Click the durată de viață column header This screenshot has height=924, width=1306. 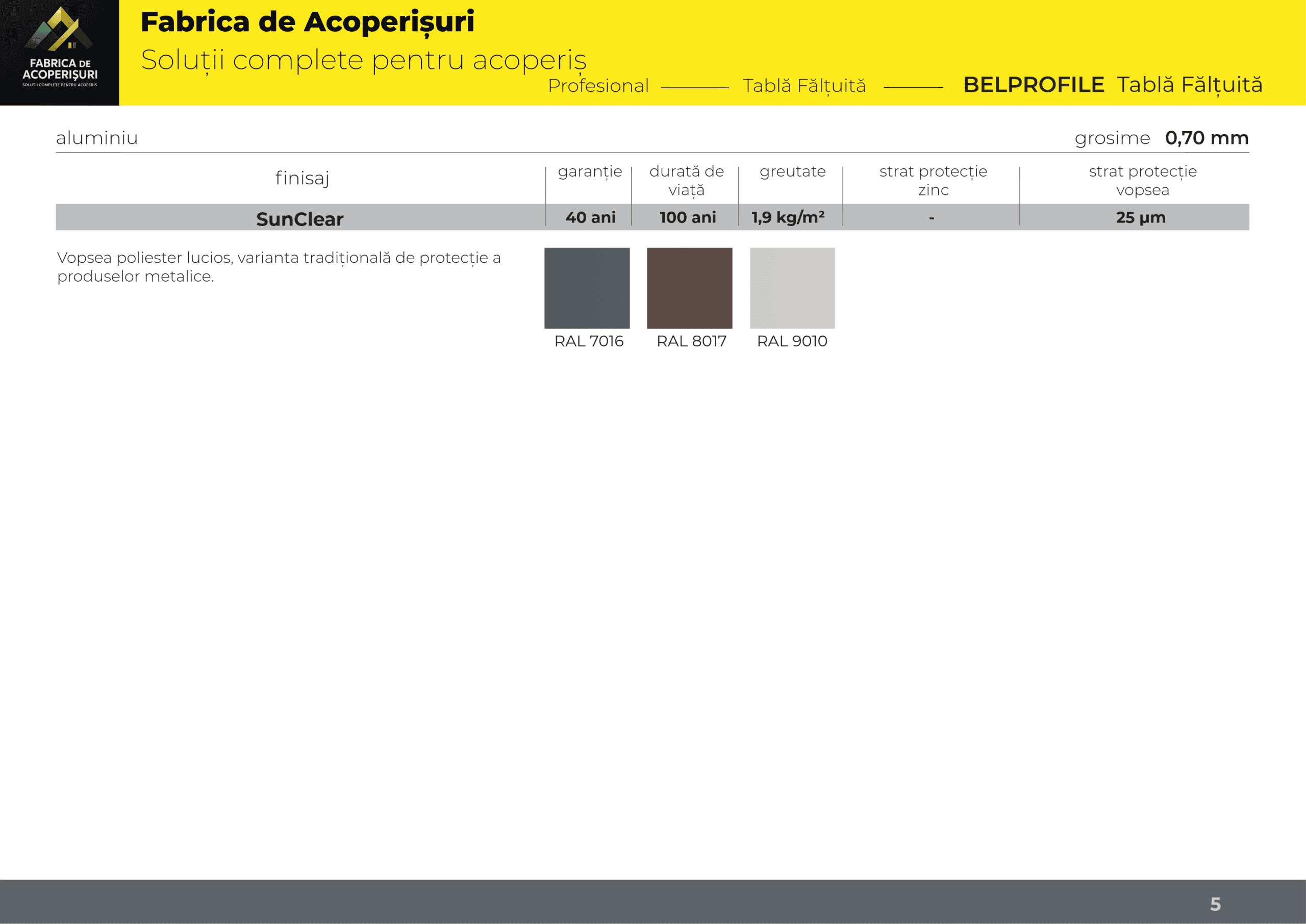click(x=686, y=180)
